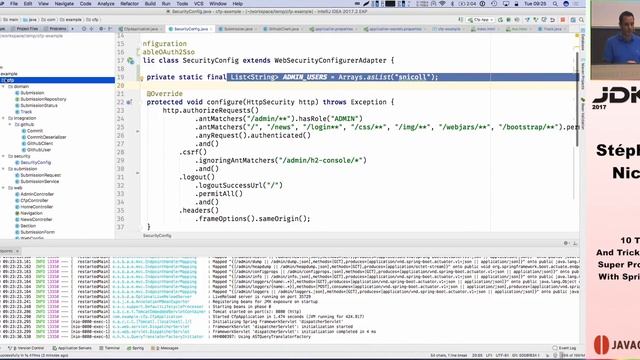Click the clock showing Tue 09:25

coord(535,4)
